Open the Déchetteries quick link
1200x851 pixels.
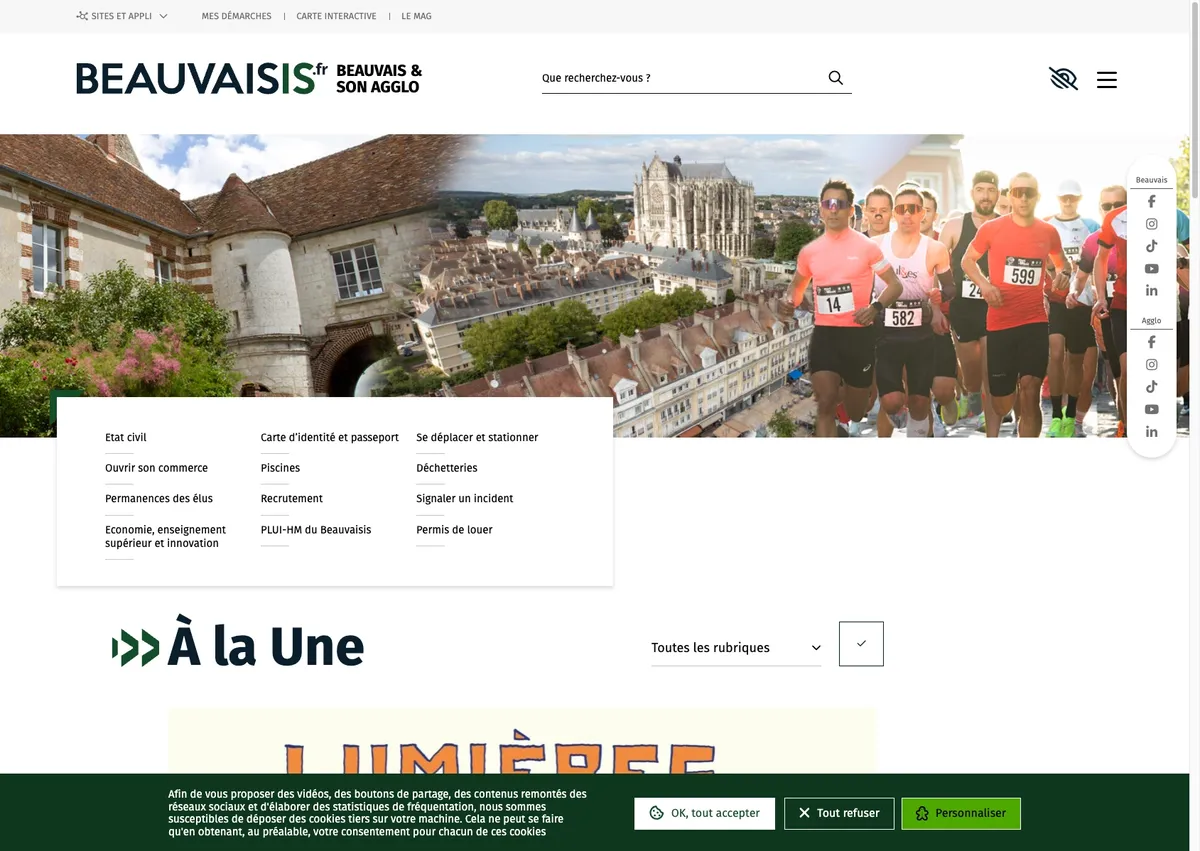pos(447,468)
